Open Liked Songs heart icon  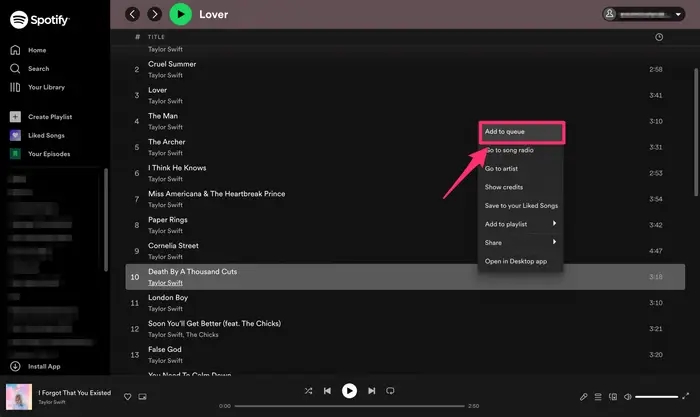click(x=15, y=135)
